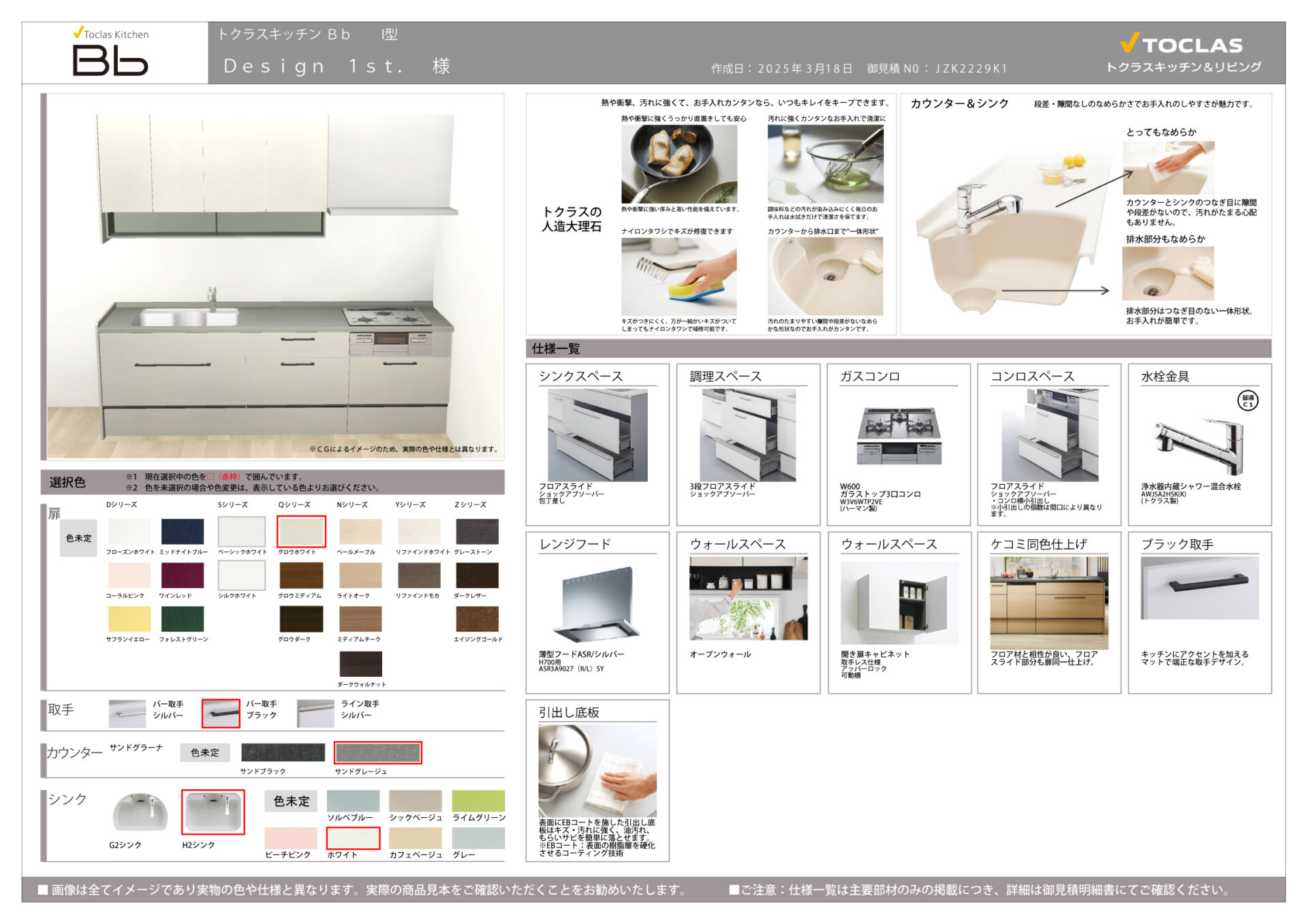
Task: Select the Wine Red door swatch
Action: 182,575
